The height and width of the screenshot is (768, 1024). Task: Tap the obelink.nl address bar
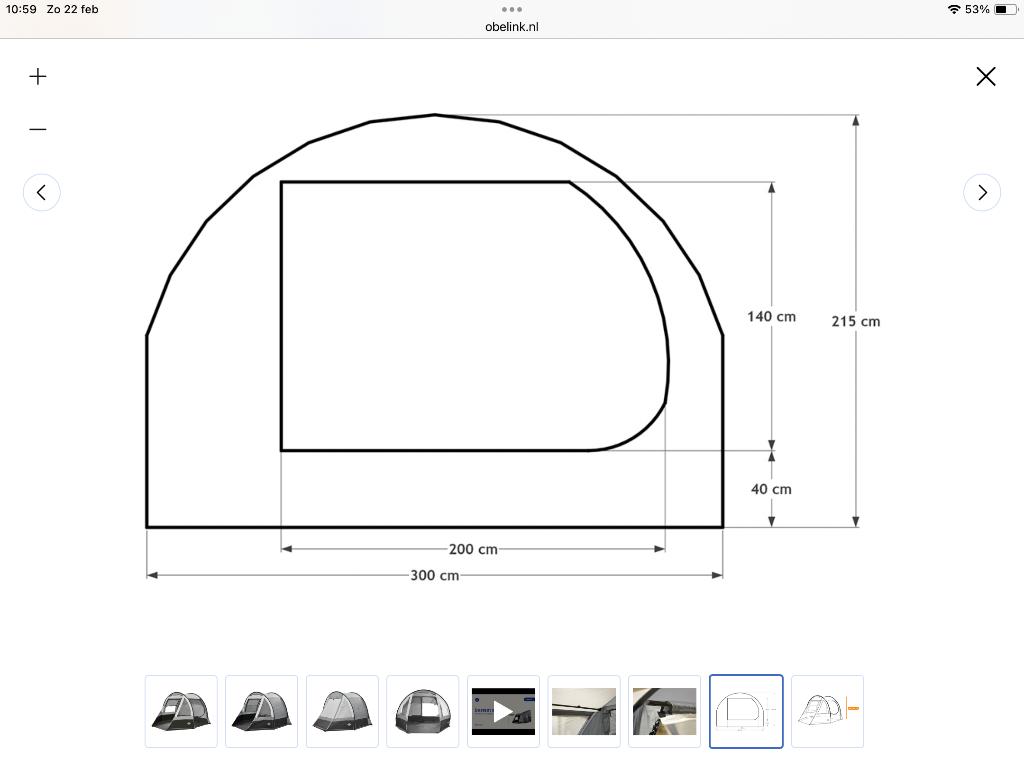point(512,27)
